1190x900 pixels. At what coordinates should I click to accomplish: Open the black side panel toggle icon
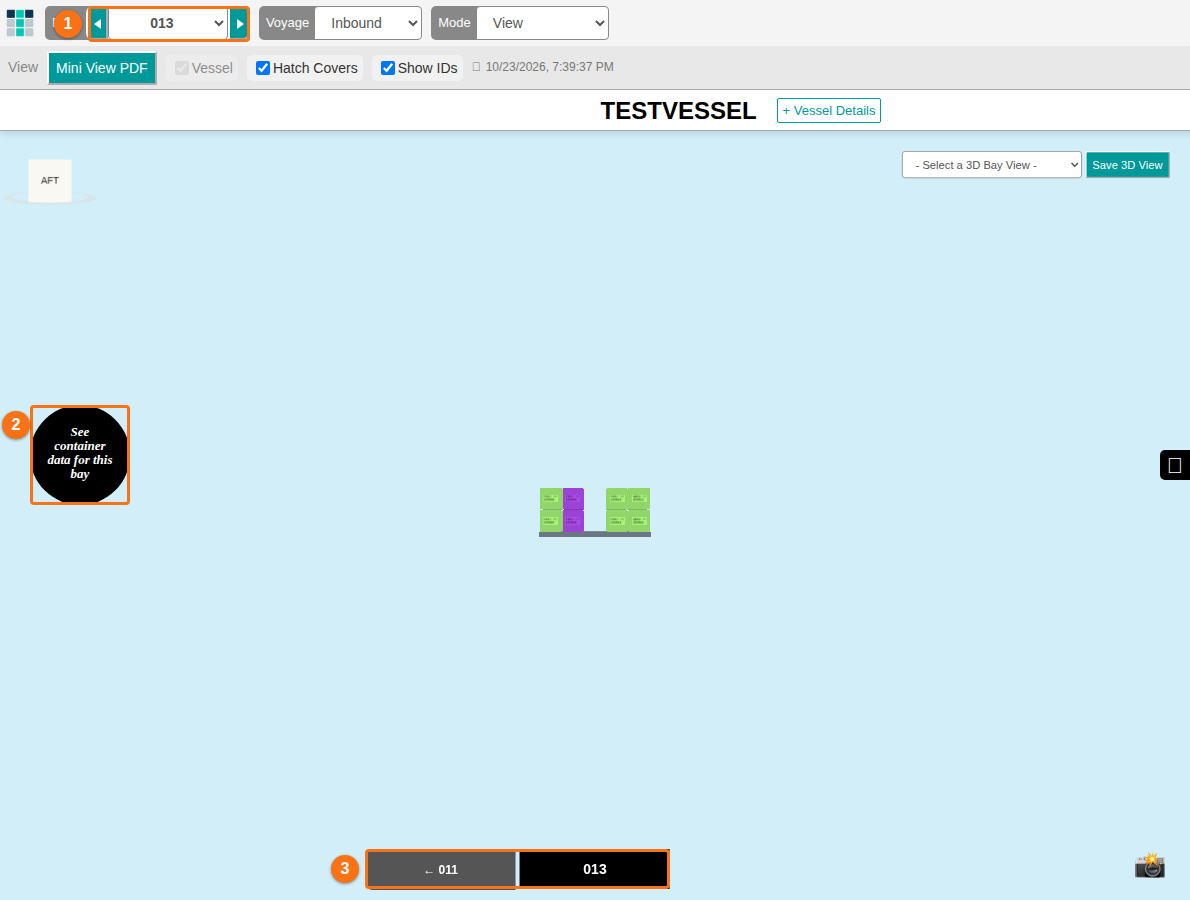[1175, 465]
